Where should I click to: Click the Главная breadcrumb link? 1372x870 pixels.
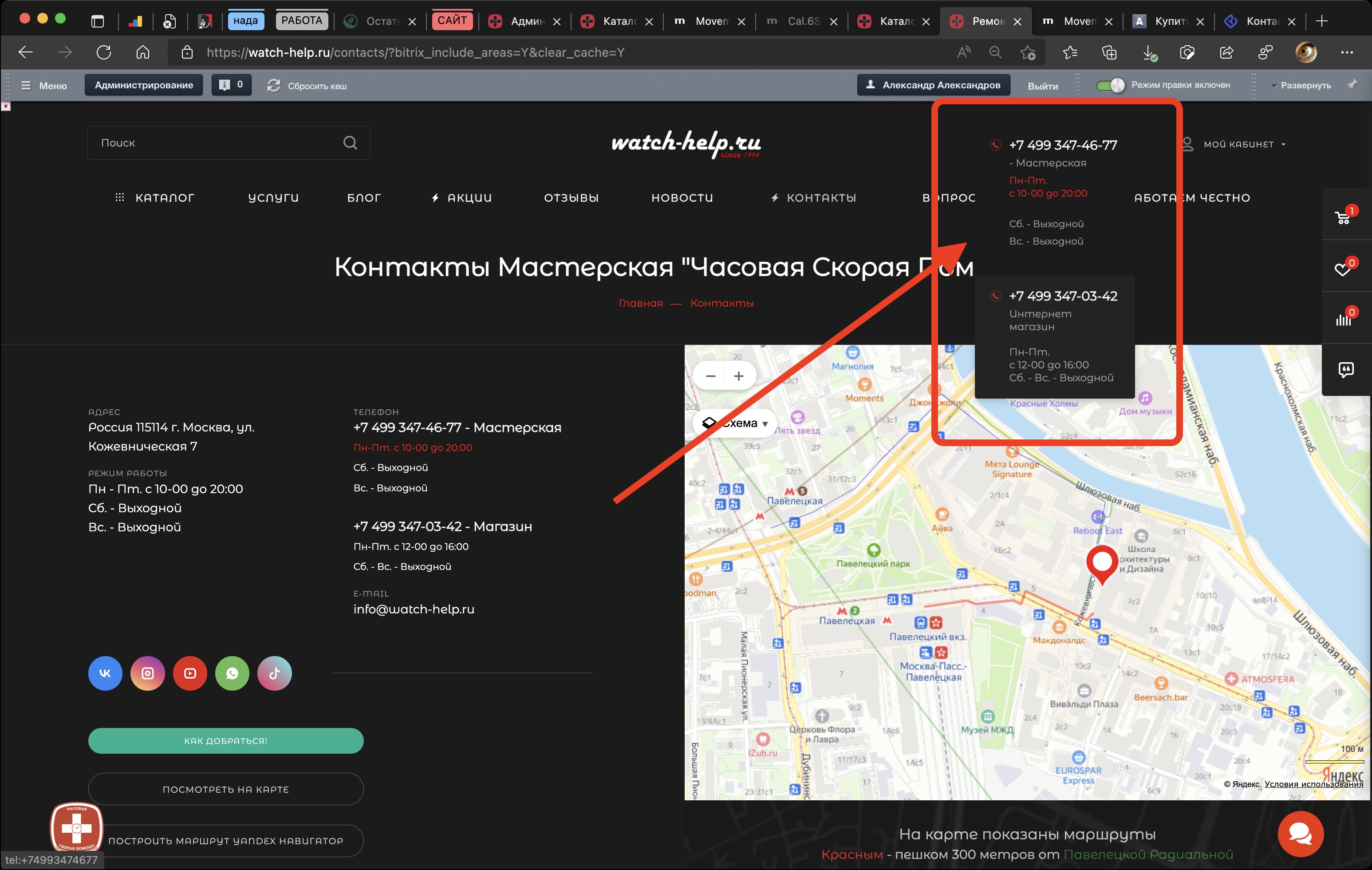coord(641,303)
